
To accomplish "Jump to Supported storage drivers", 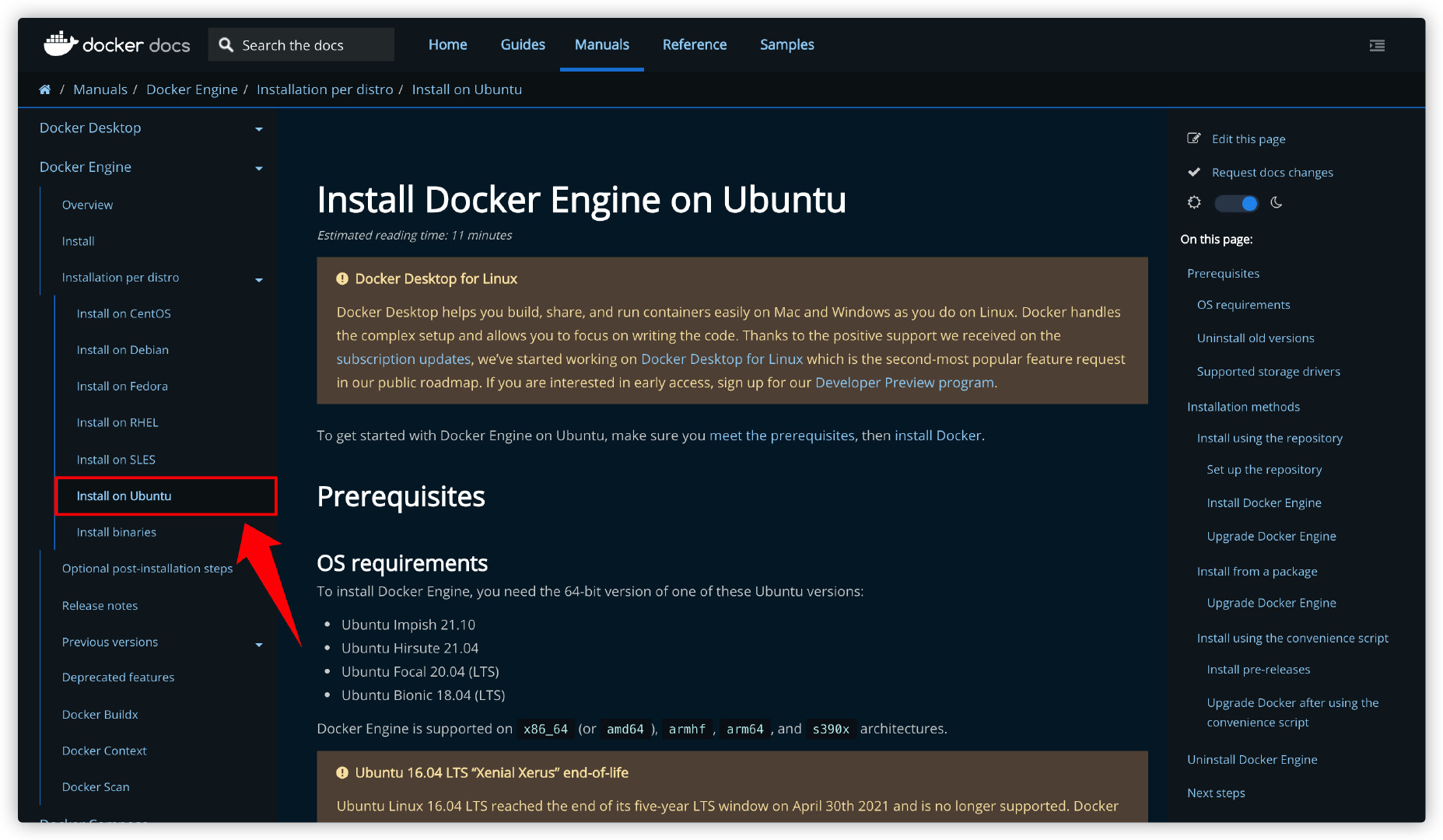I will coord(1269,372).
